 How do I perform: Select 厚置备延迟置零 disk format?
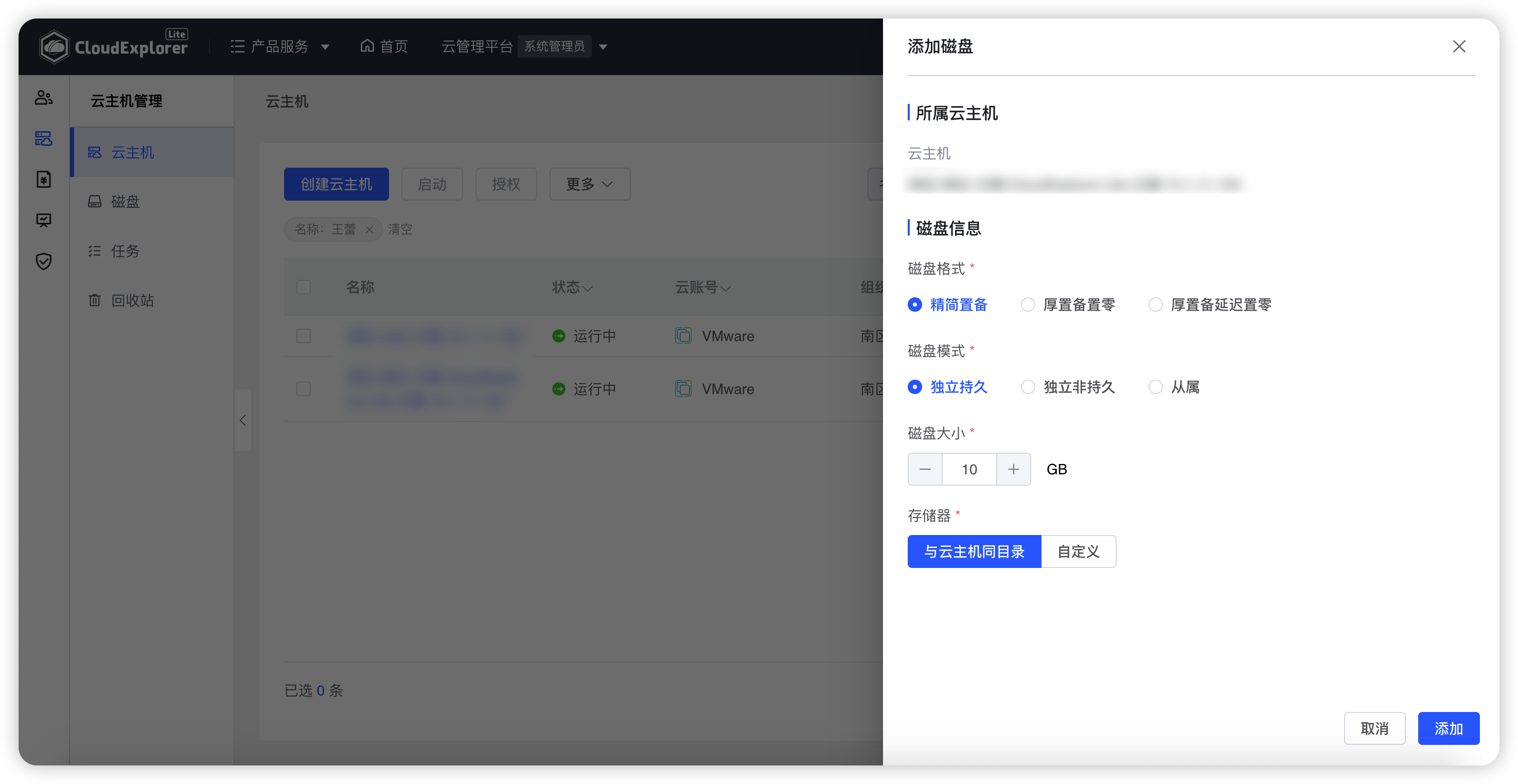point(1210,305)
